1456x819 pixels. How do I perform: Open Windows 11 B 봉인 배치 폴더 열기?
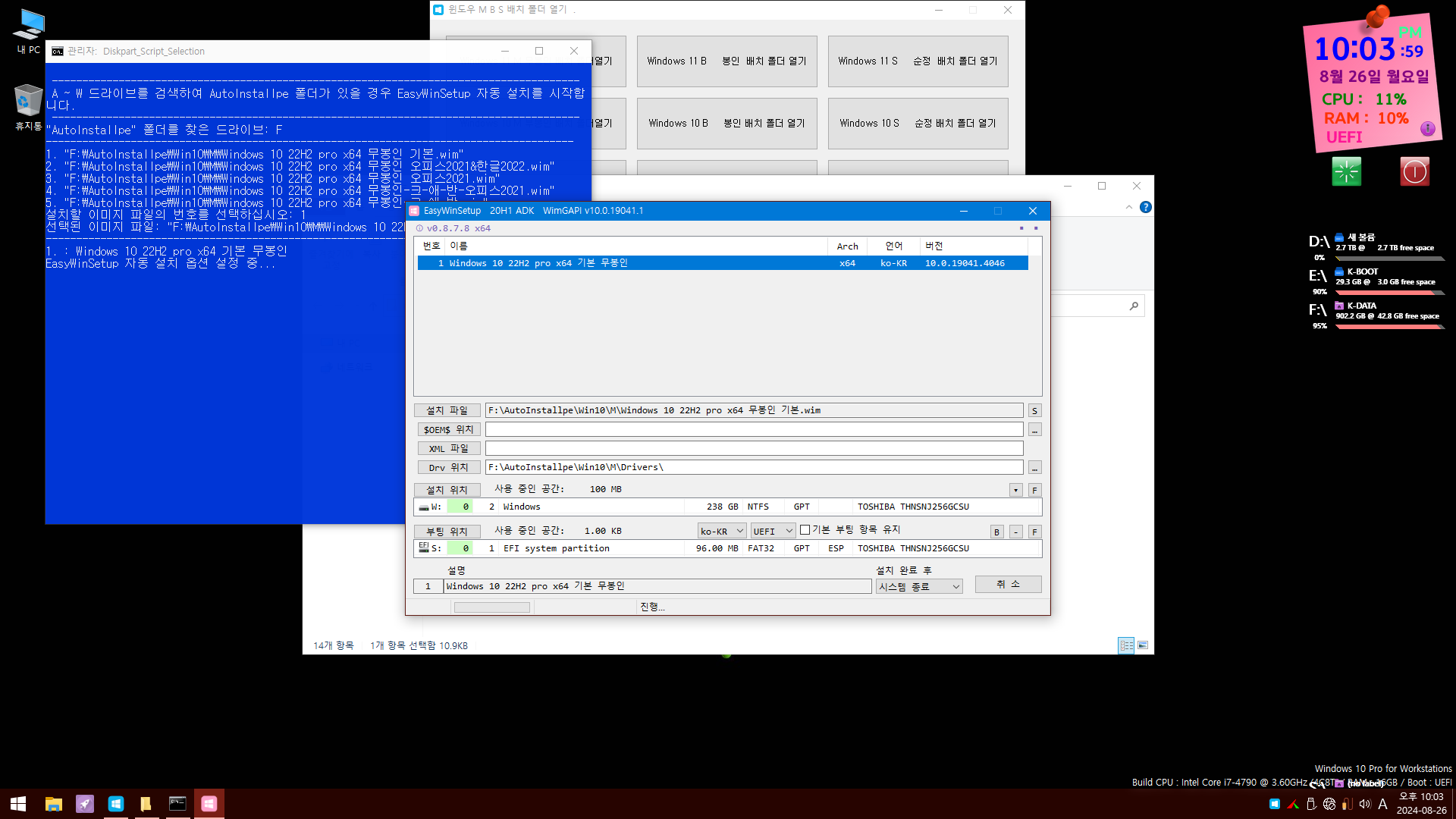(x=726, y=61)
